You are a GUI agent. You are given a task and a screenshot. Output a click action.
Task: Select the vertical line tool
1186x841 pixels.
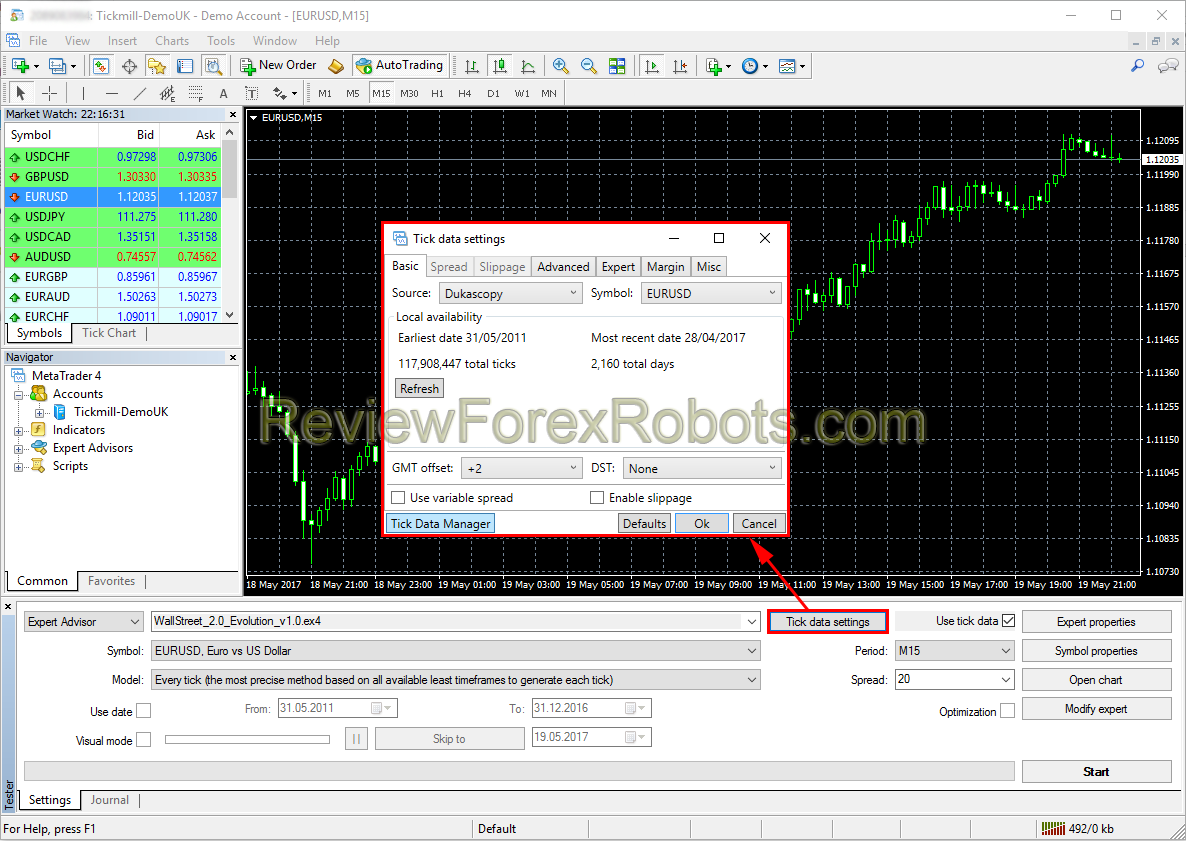[x=83, y=93]
